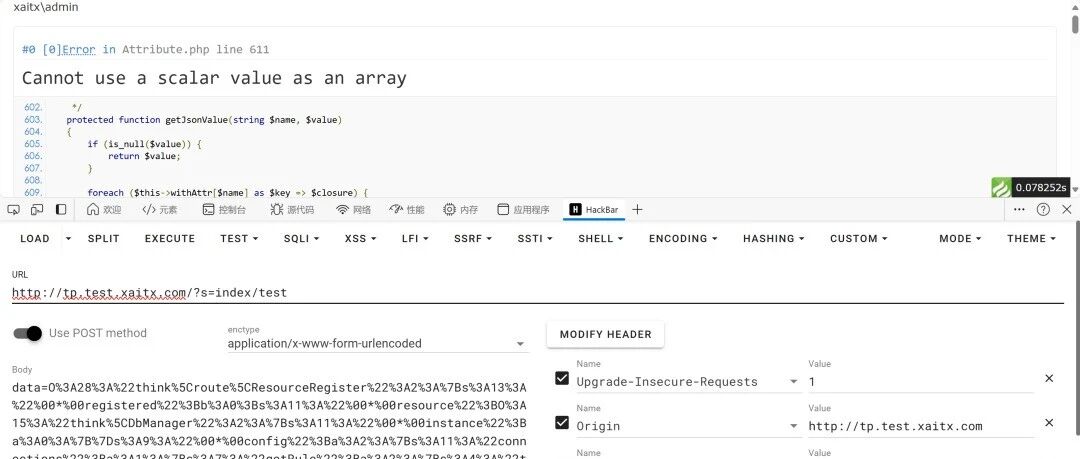Open the 网络 network tab
Image resolution: width=1080 pixels, height=459 pixels.
[353, 210]
